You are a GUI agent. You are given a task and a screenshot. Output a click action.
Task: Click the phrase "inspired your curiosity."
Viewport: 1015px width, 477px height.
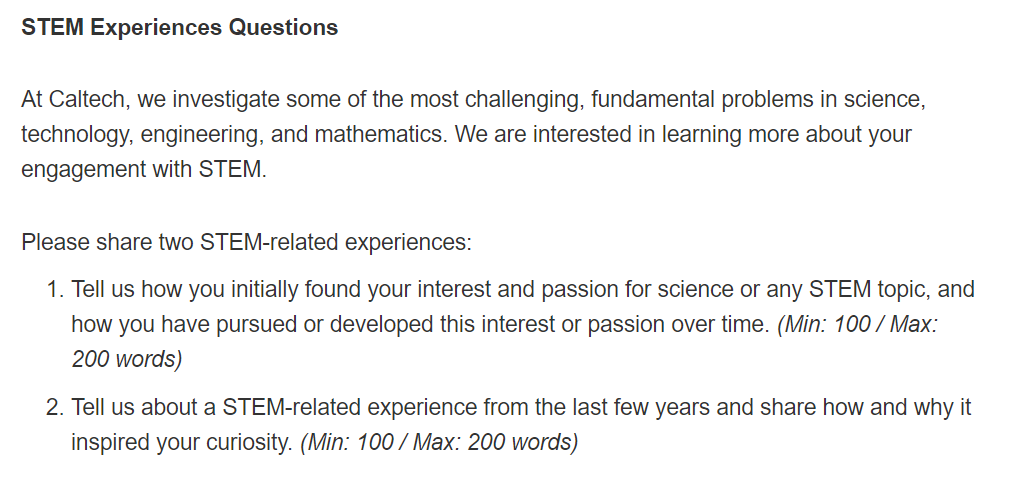coord(181,442)
